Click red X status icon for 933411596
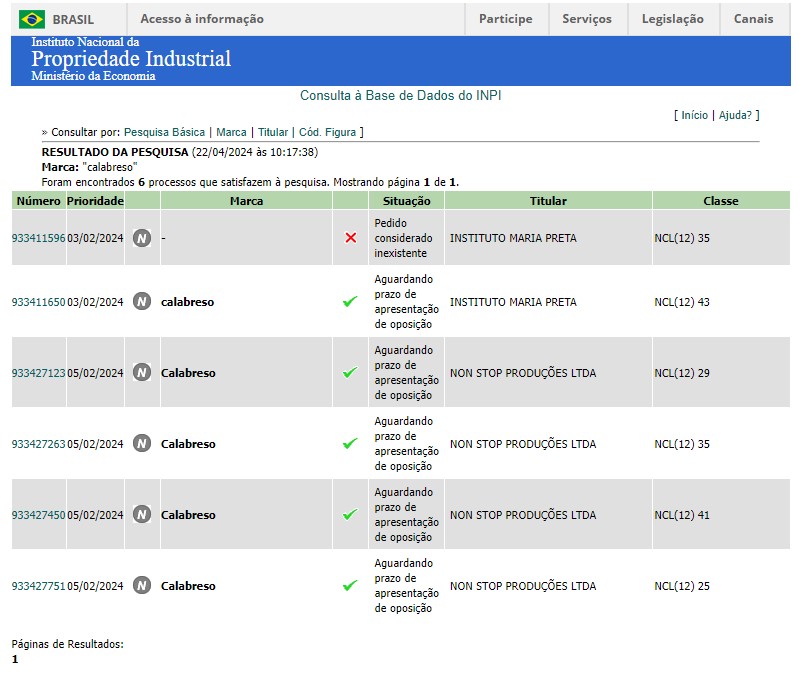 coord(351,238)
